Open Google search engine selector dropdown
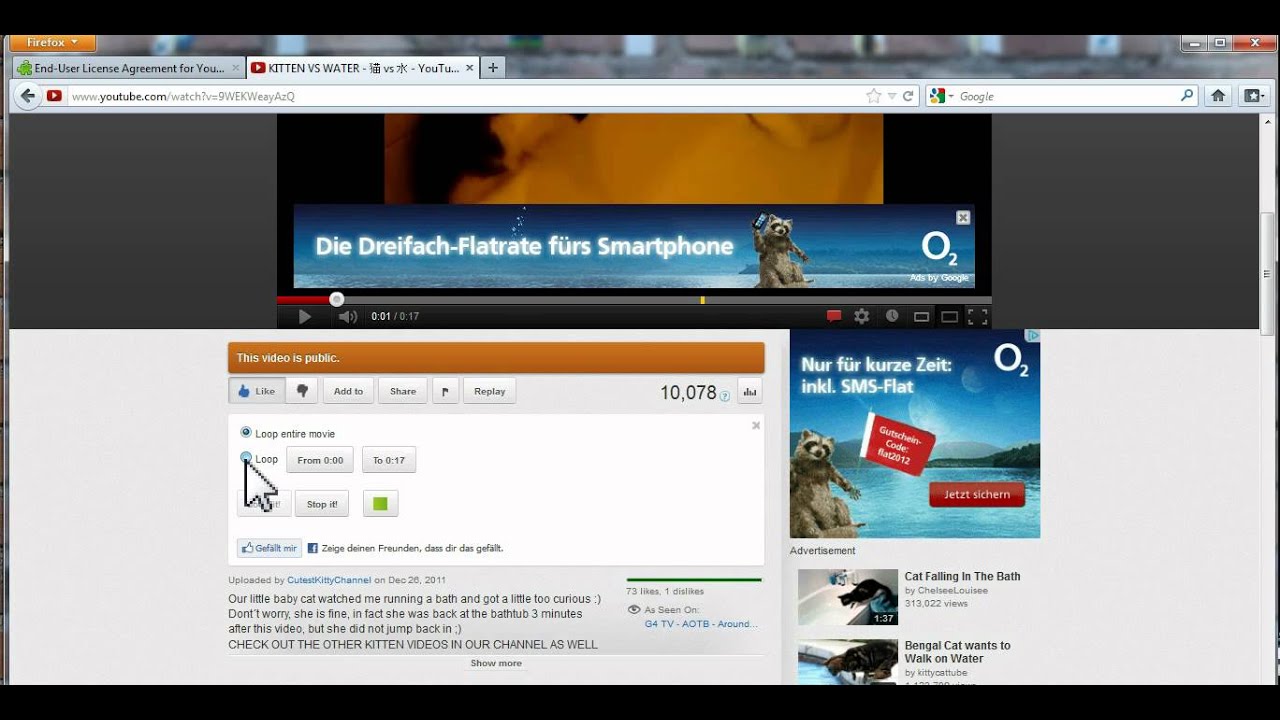 tap(941, 96)
